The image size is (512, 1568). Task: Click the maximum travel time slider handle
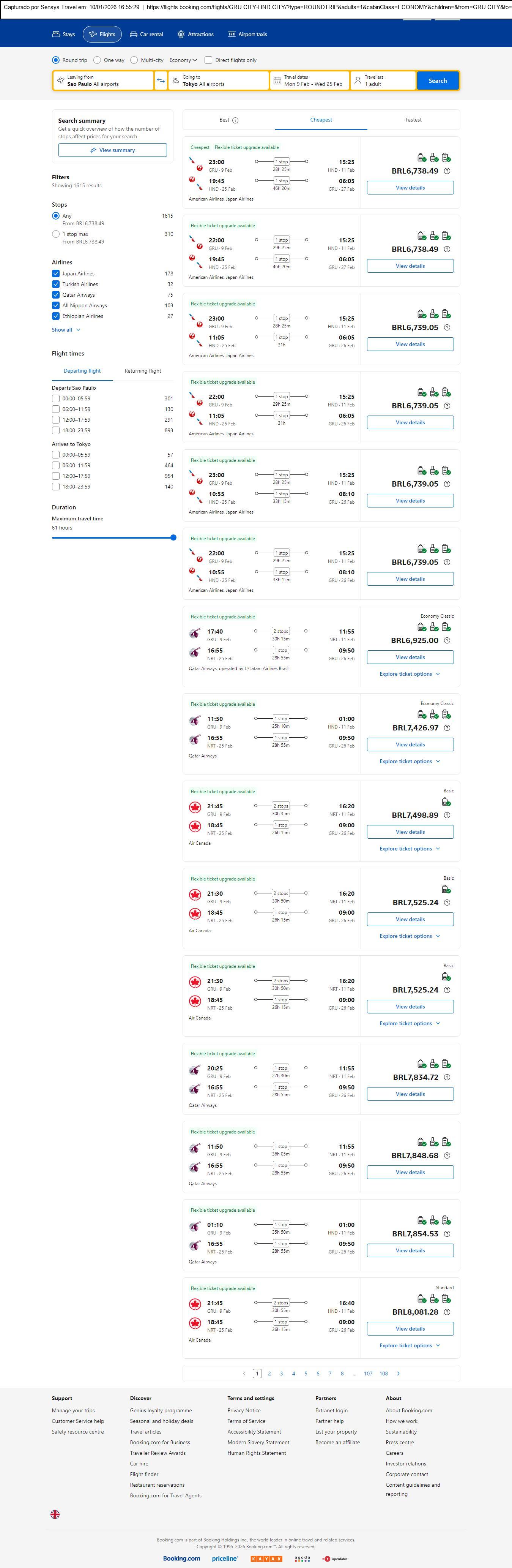(173, 537)
